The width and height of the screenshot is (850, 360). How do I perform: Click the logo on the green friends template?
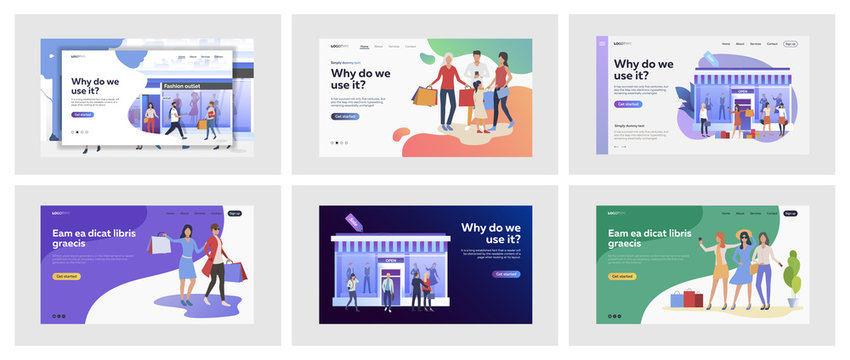[616, 213]
